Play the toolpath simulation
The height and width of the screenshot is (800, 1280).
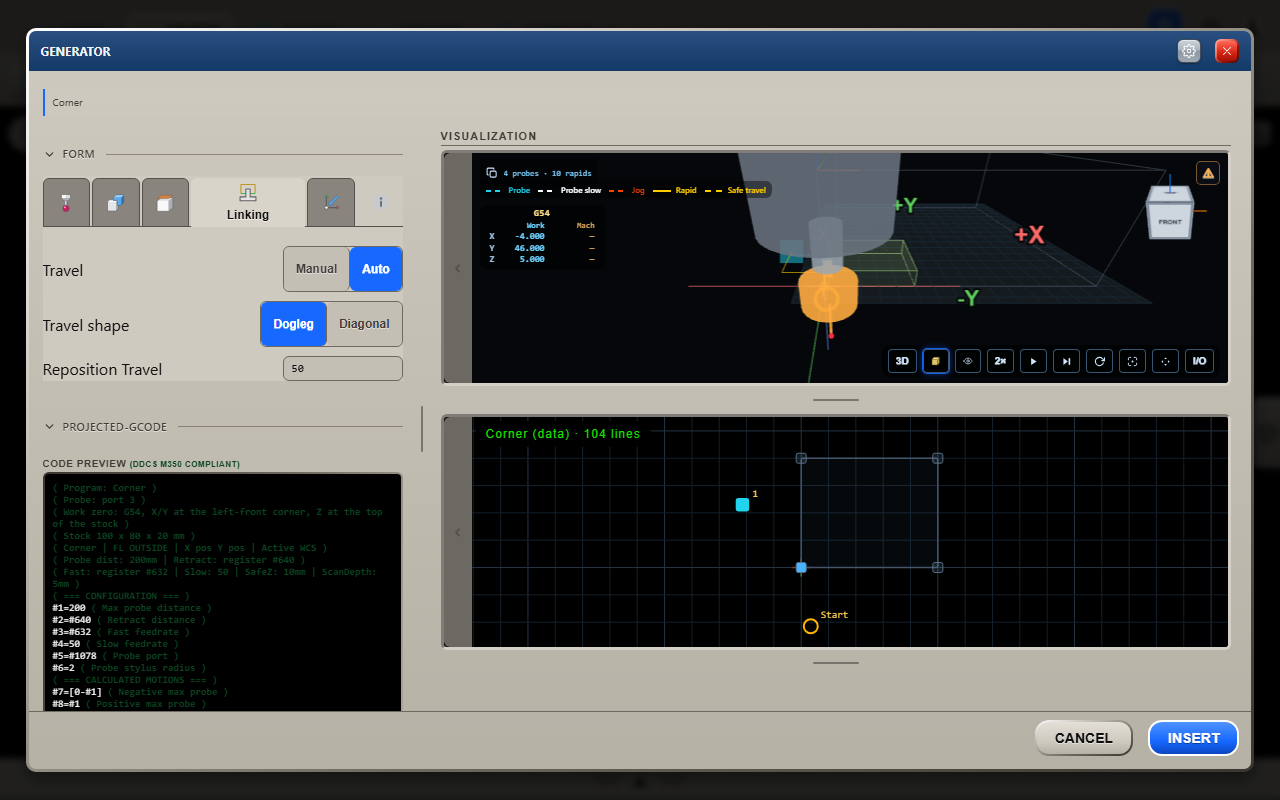coord(1034,361)
